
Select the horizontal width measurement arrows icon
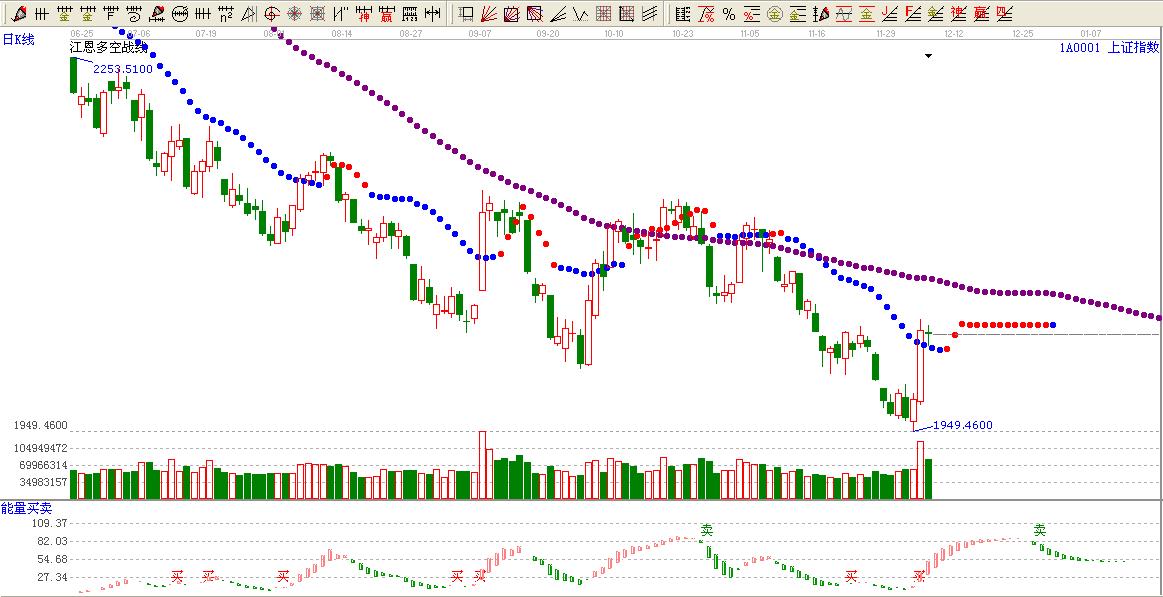coord(432,14)
